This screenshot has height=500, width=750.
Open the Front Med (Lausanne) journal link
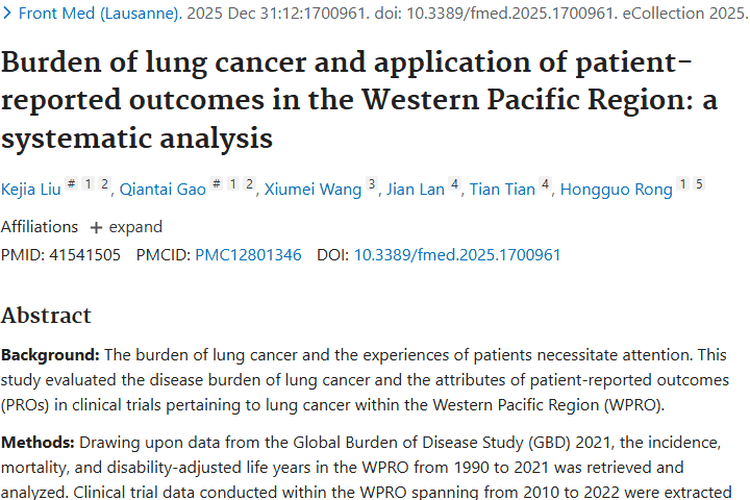tap(99, 15)
